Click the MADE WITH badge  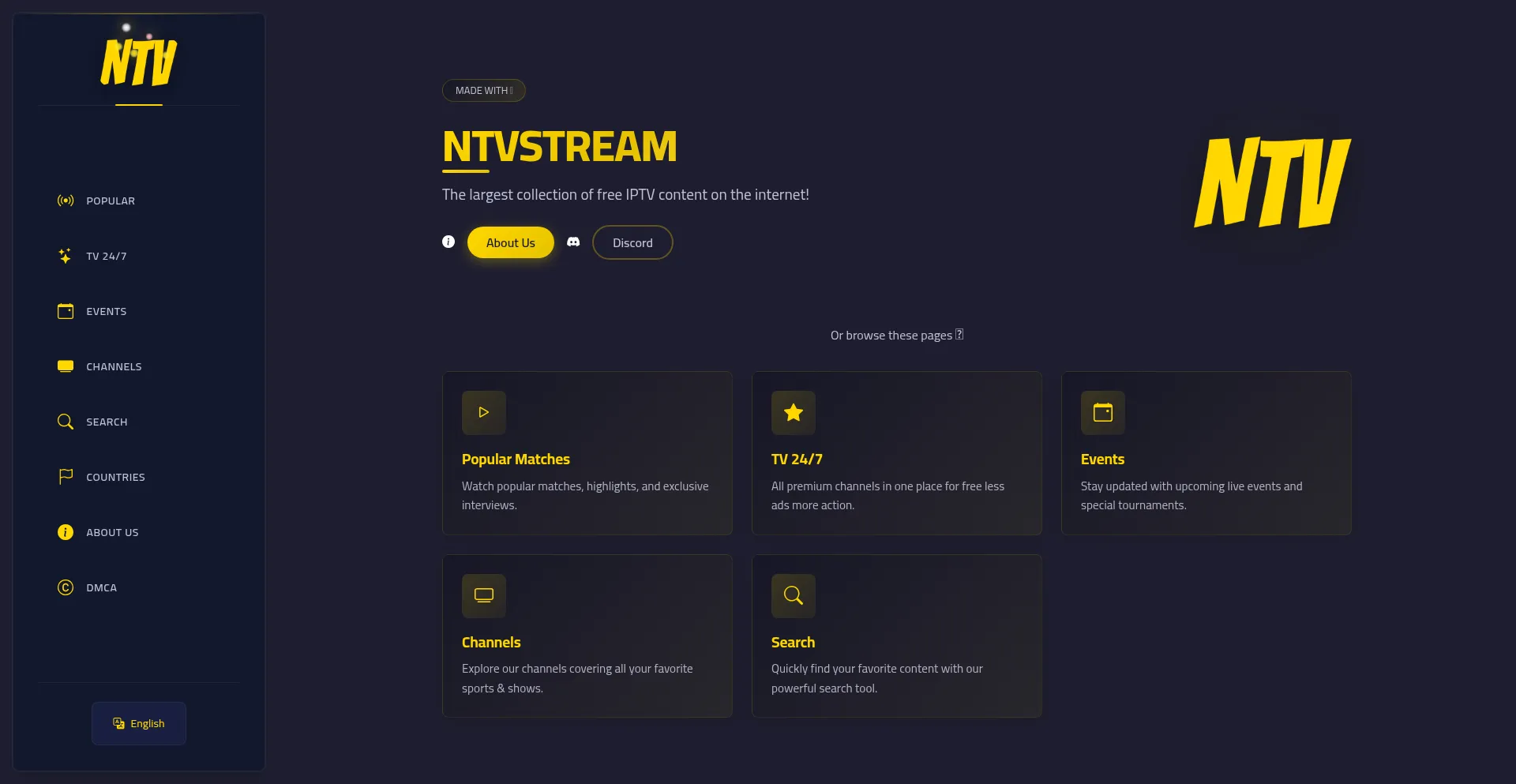coord(484,91)
